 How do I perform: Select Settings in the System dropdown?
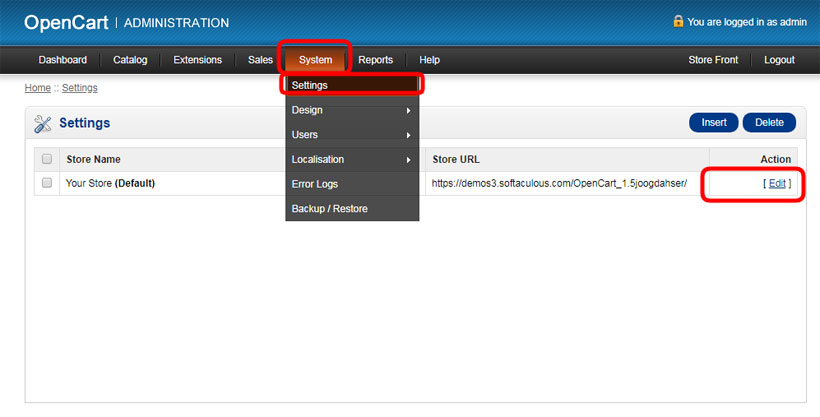[352, 85]
